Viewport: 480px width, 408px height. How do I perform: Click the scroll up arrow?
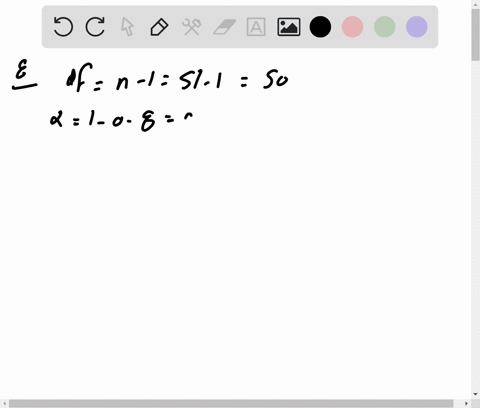475,4
